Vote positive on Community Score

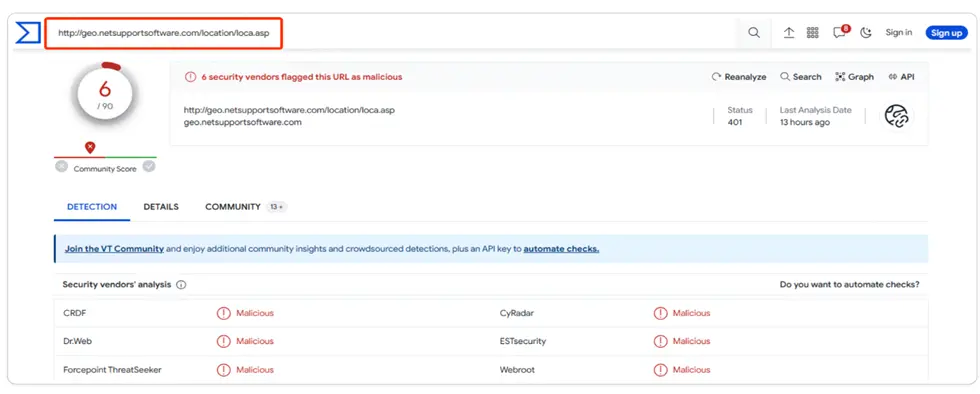pos(149,166)
